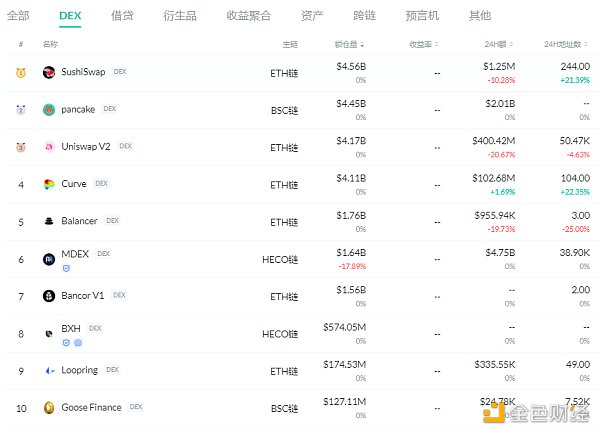Click Goose Finance's $127.11M locked value
Viewport: 600px width, 434px height.
(344, 402)
